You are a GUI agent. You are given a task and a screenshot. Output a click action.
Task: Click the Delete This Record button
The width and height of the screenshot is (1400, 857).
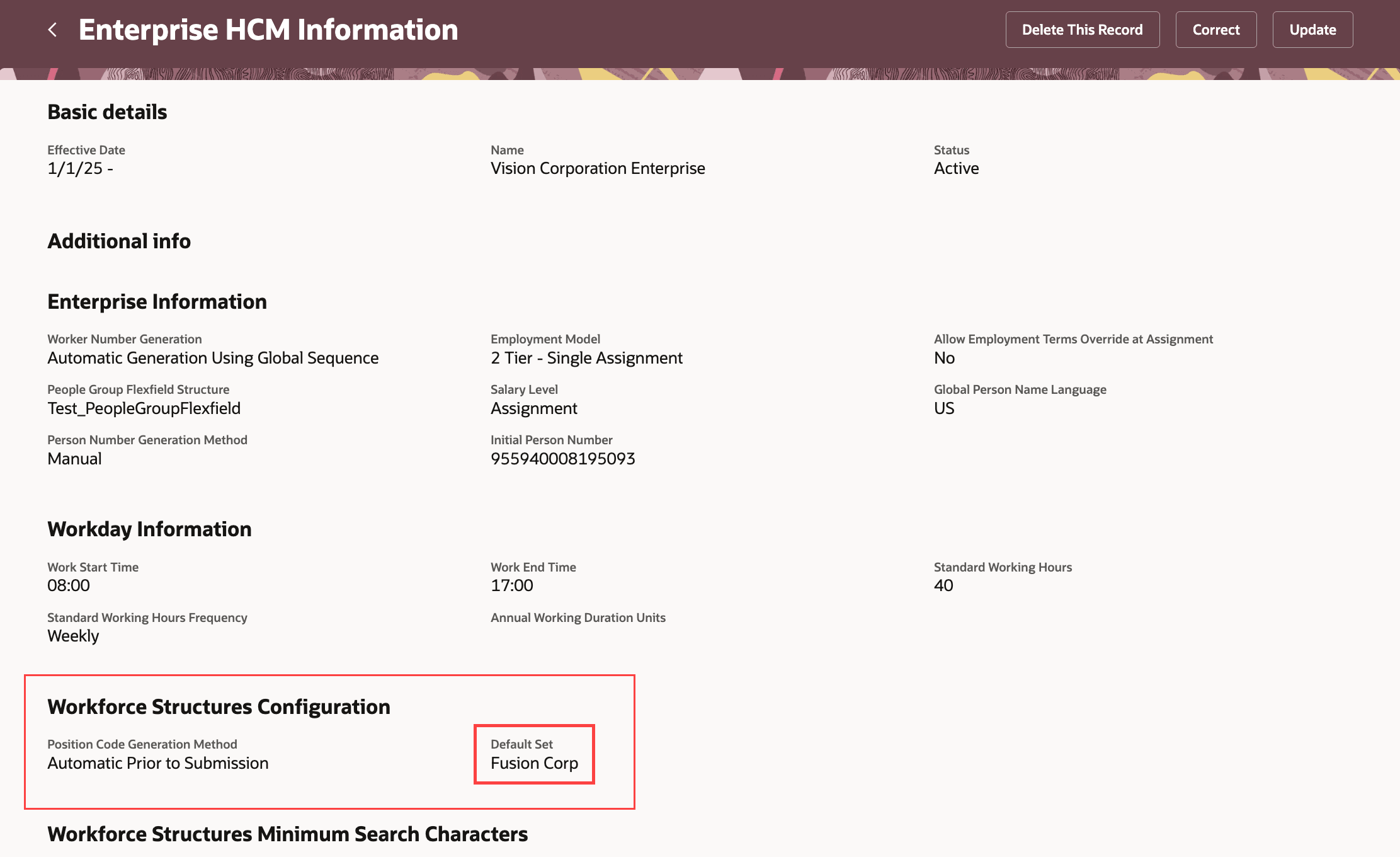(x=1082, y=30)
